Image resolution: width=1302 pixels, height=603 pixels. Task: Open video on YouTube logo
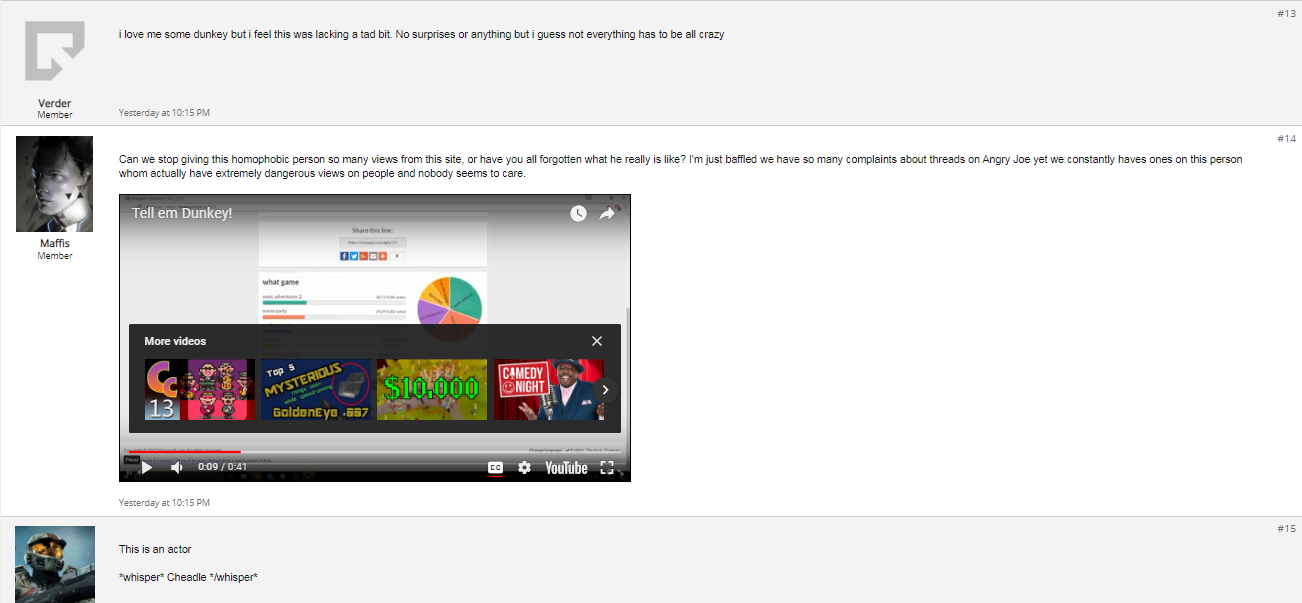point(566,467)
